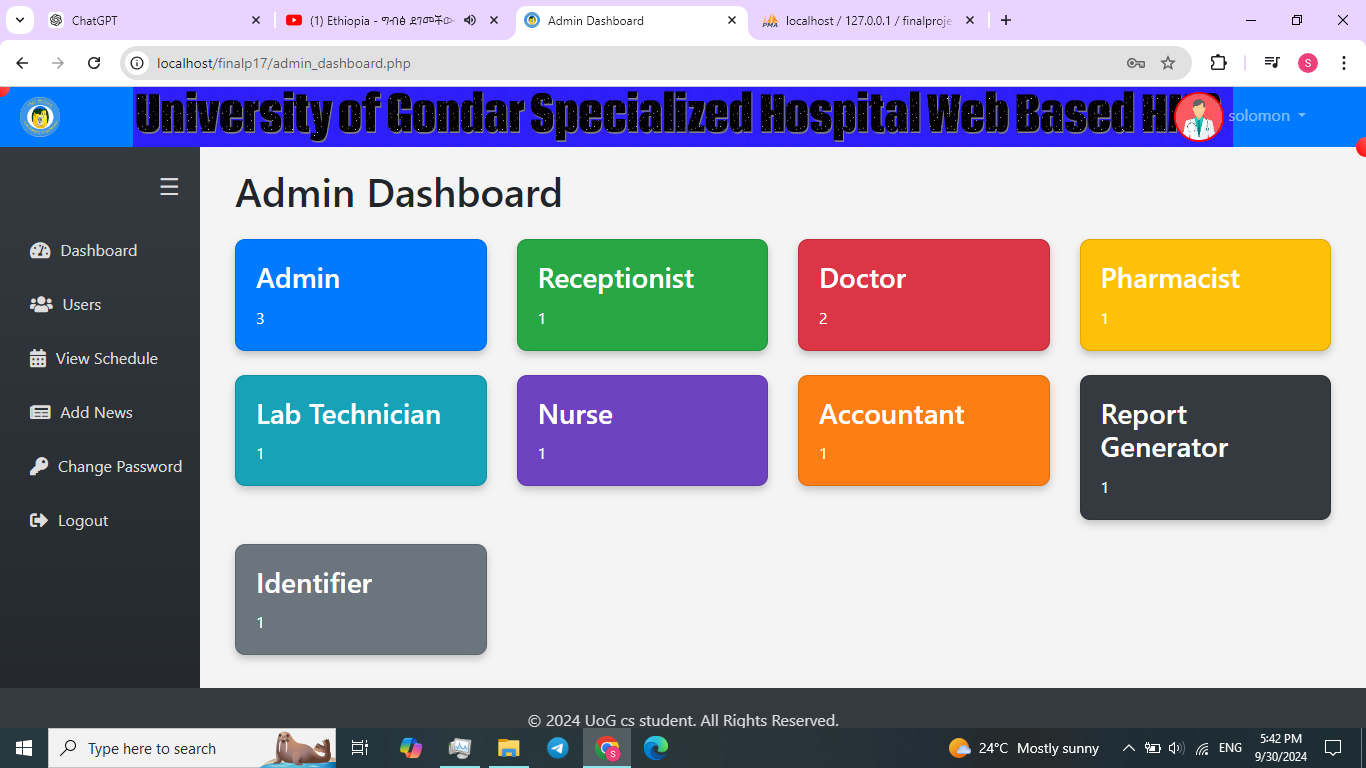Click the View Schedule calendar icon
The width and height of the screenshot is (1366, 768).
pyautogui.click(x=38, y=359)
